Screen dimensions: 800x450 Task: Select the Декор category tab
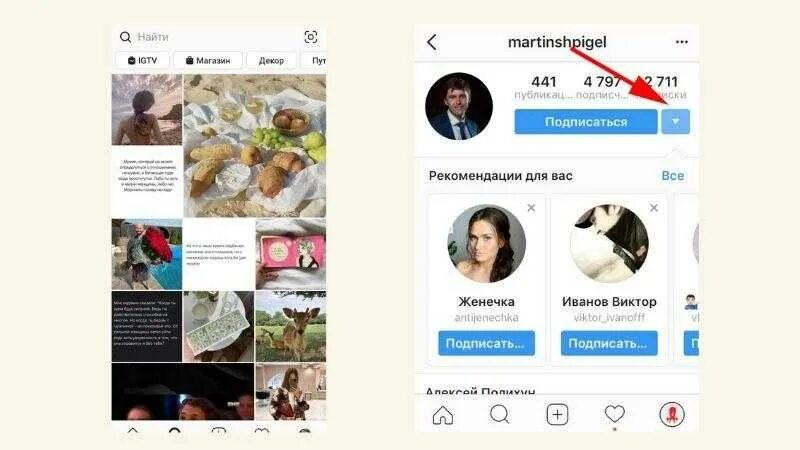pos(271,60)
